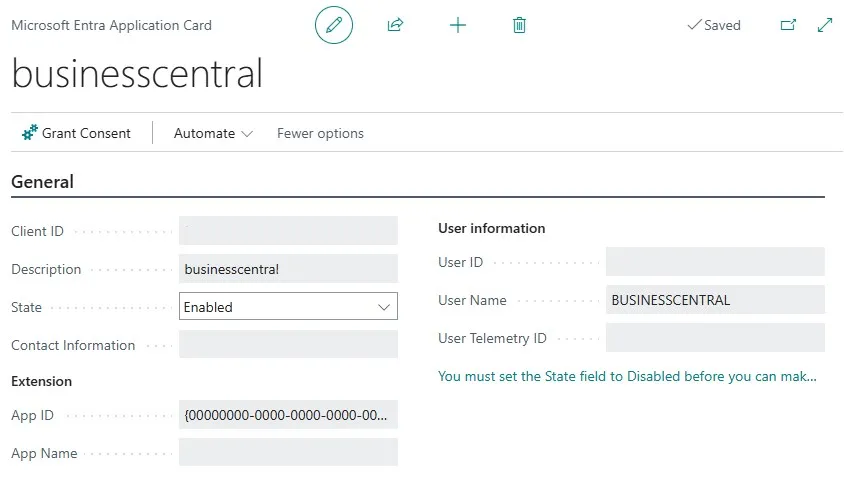
Task: Click the Grant Consent action
Action: click(77, 133)
